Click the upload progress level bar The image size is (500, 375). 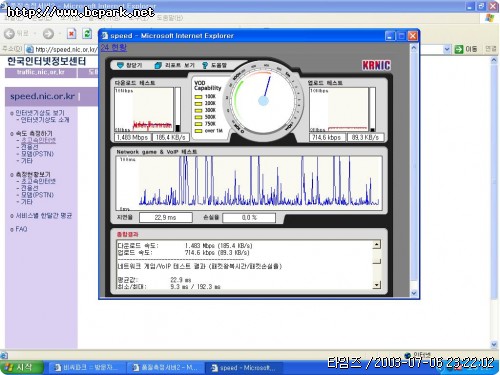(372, 110)
